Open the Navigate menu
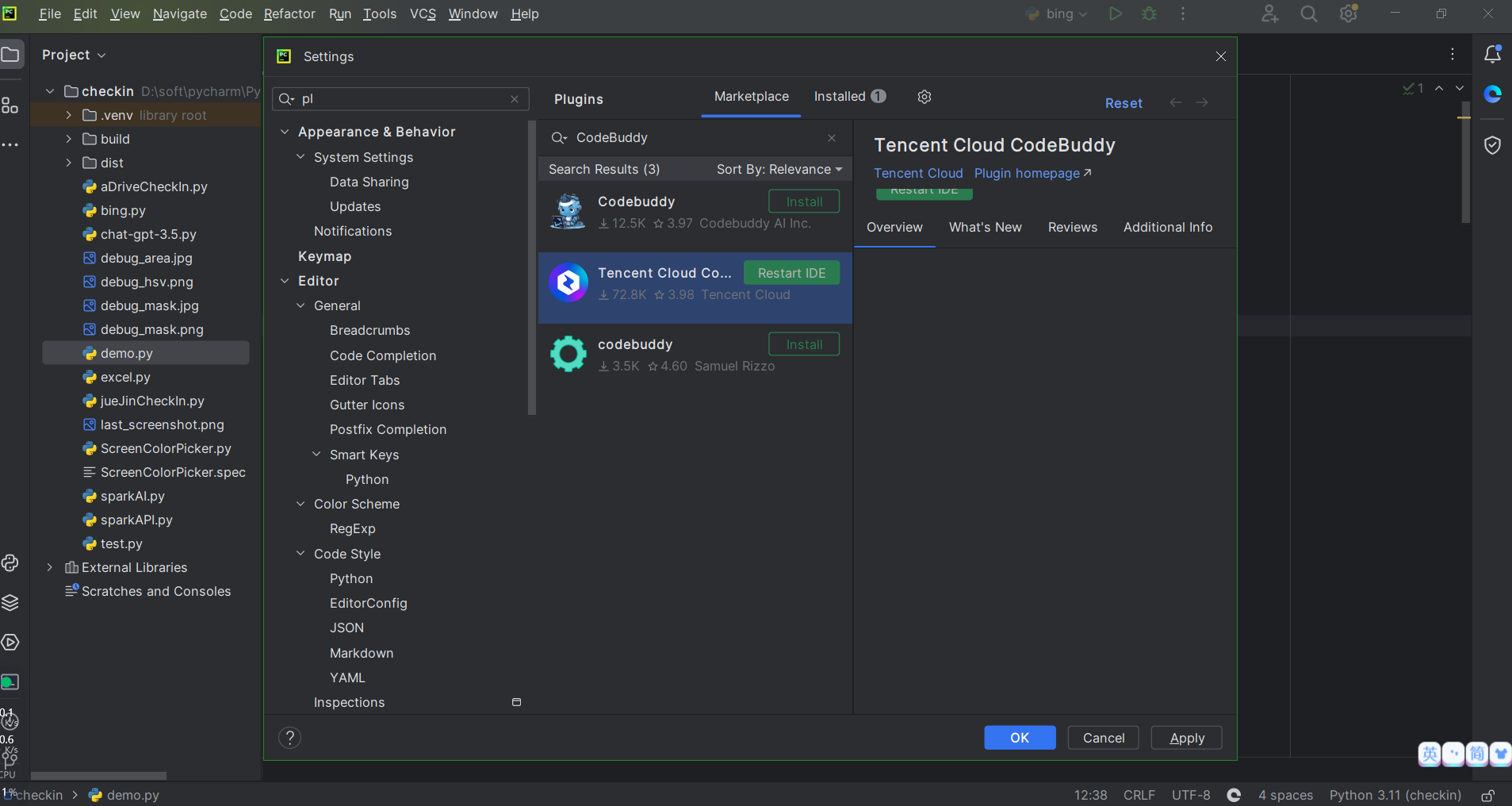This screenshot has height=806, width=1512. click(x=180, y=13)
